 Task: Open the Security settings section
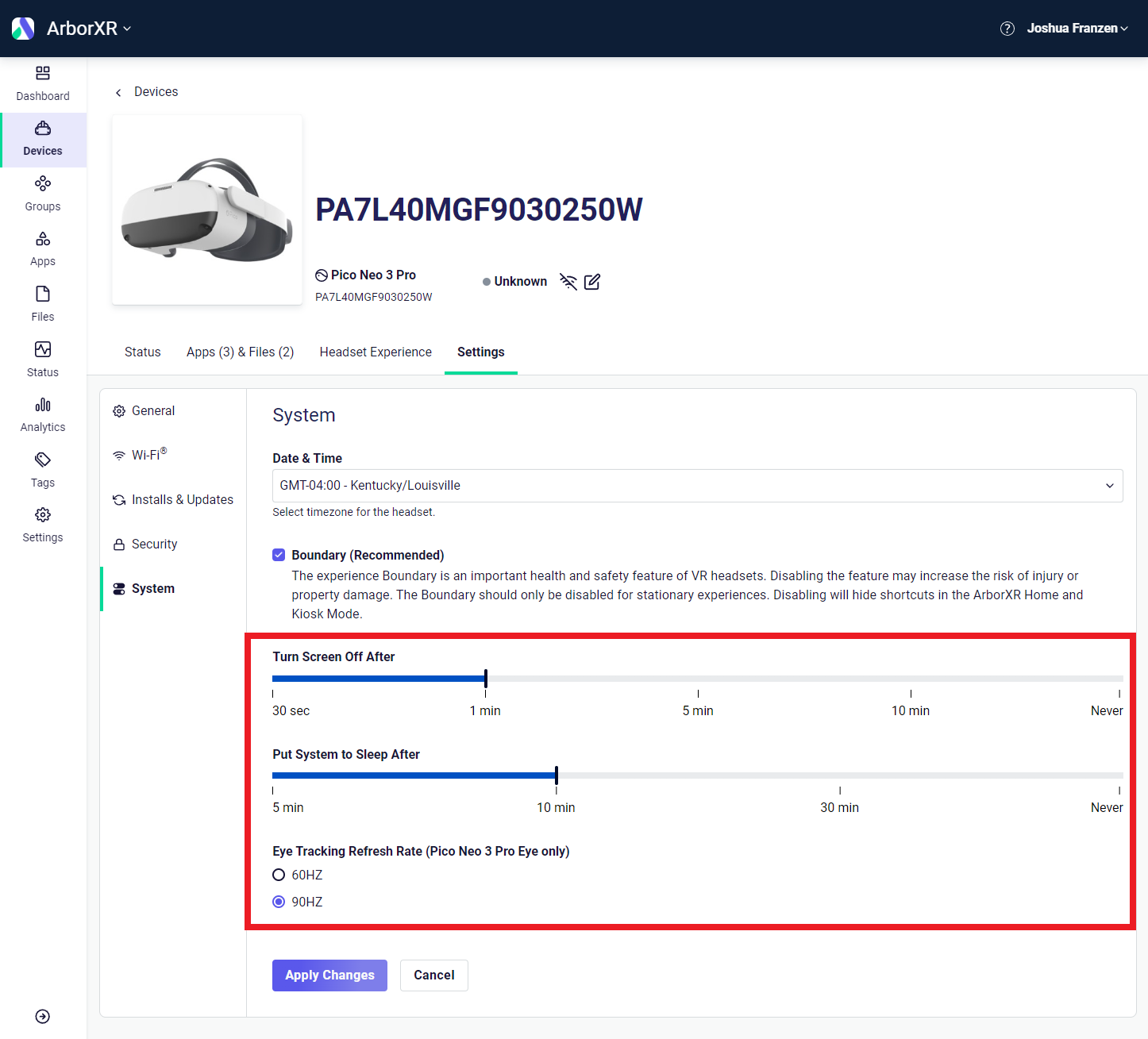[173, 545]
